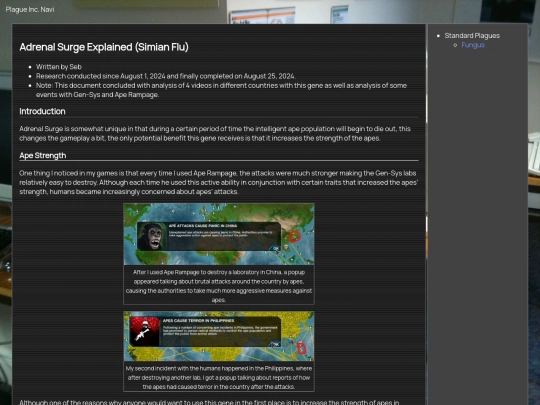Click the Standard Plagues sidebar item
The width and height of the screenshot is (540, 405).
(472, 36)
